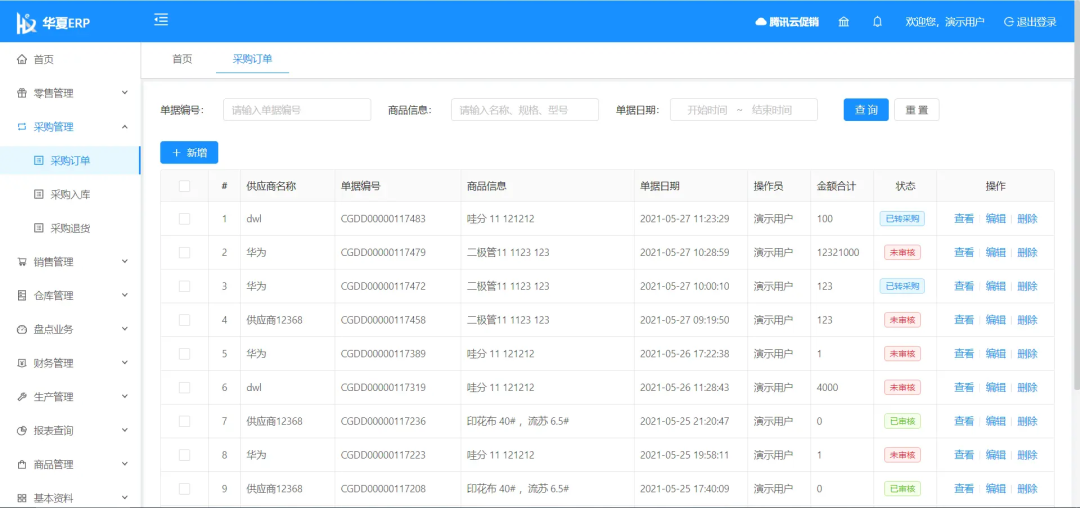Click the profile icon beside 采购订单 in sidebar
Image resolution: width=1080 pixels, height=508 pixels.
[39, 160]
